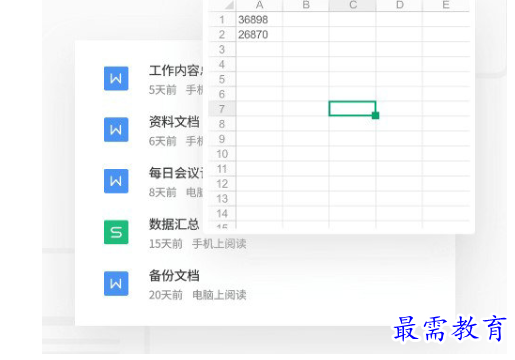This screenshot has height=360, width=515.
Task: Open the 每日会议 document title
Action: click(176, 173)
